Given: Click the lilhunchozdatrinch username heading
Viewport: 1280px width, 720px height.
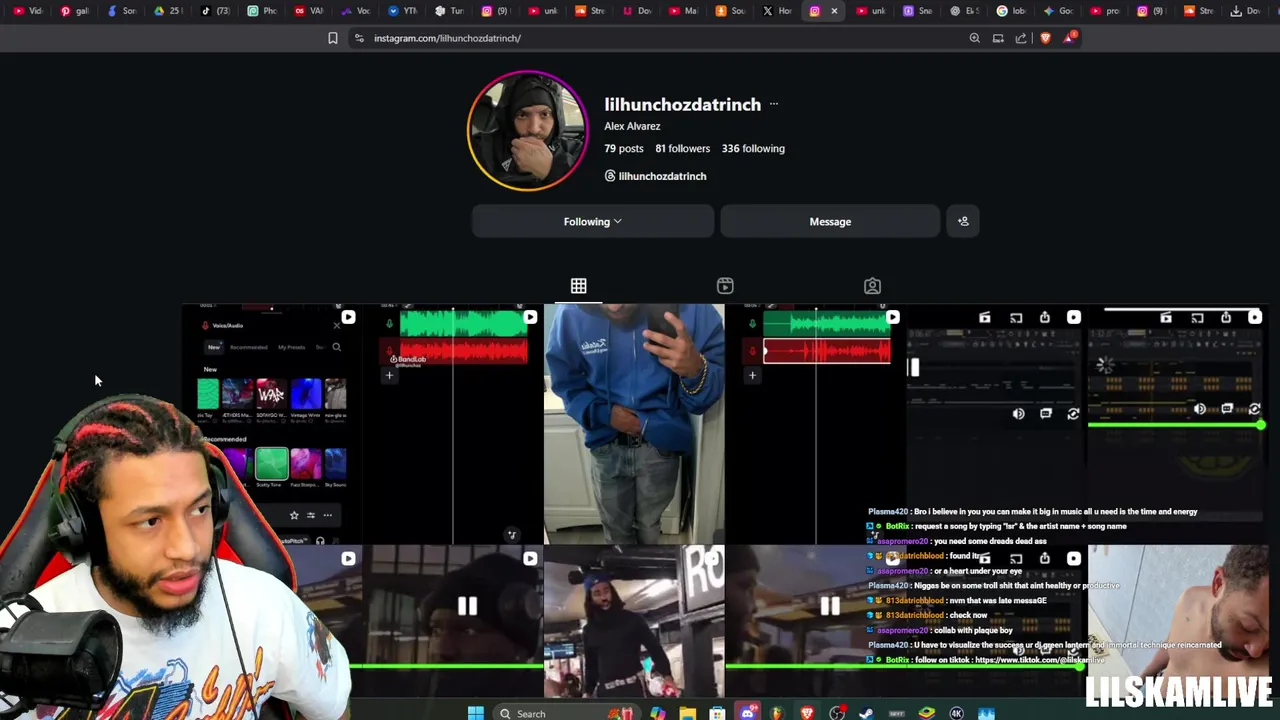Looking at the screenshot, I should click(x=682, y=104).
